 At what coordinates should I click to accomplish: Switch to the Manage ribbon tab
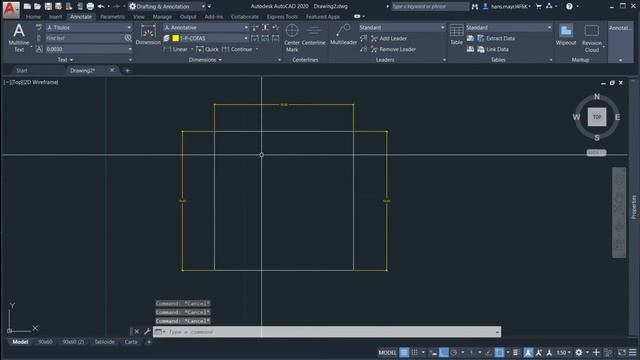[x=162, y=17]
